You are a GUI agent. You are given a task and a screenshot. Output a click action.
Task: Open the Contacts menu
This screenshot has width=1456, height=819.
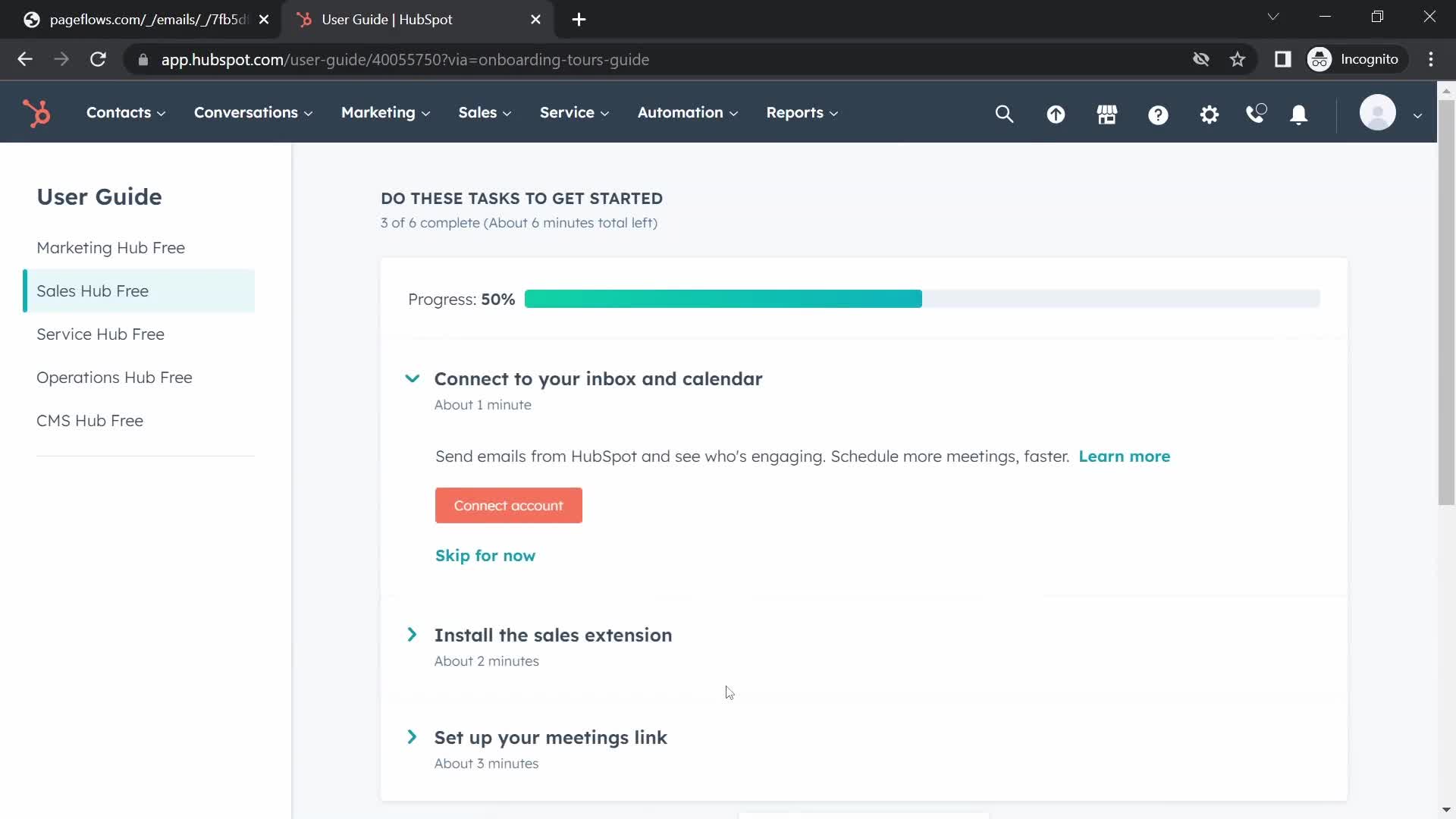[126, 112]
